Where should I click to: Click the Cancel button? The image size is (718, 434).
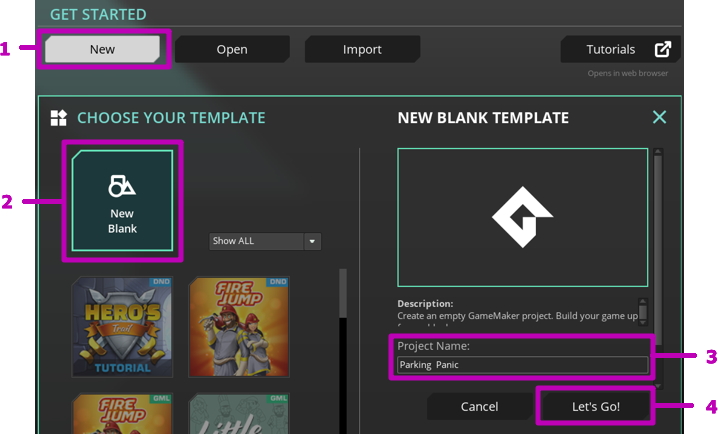(x=479, y=407)
